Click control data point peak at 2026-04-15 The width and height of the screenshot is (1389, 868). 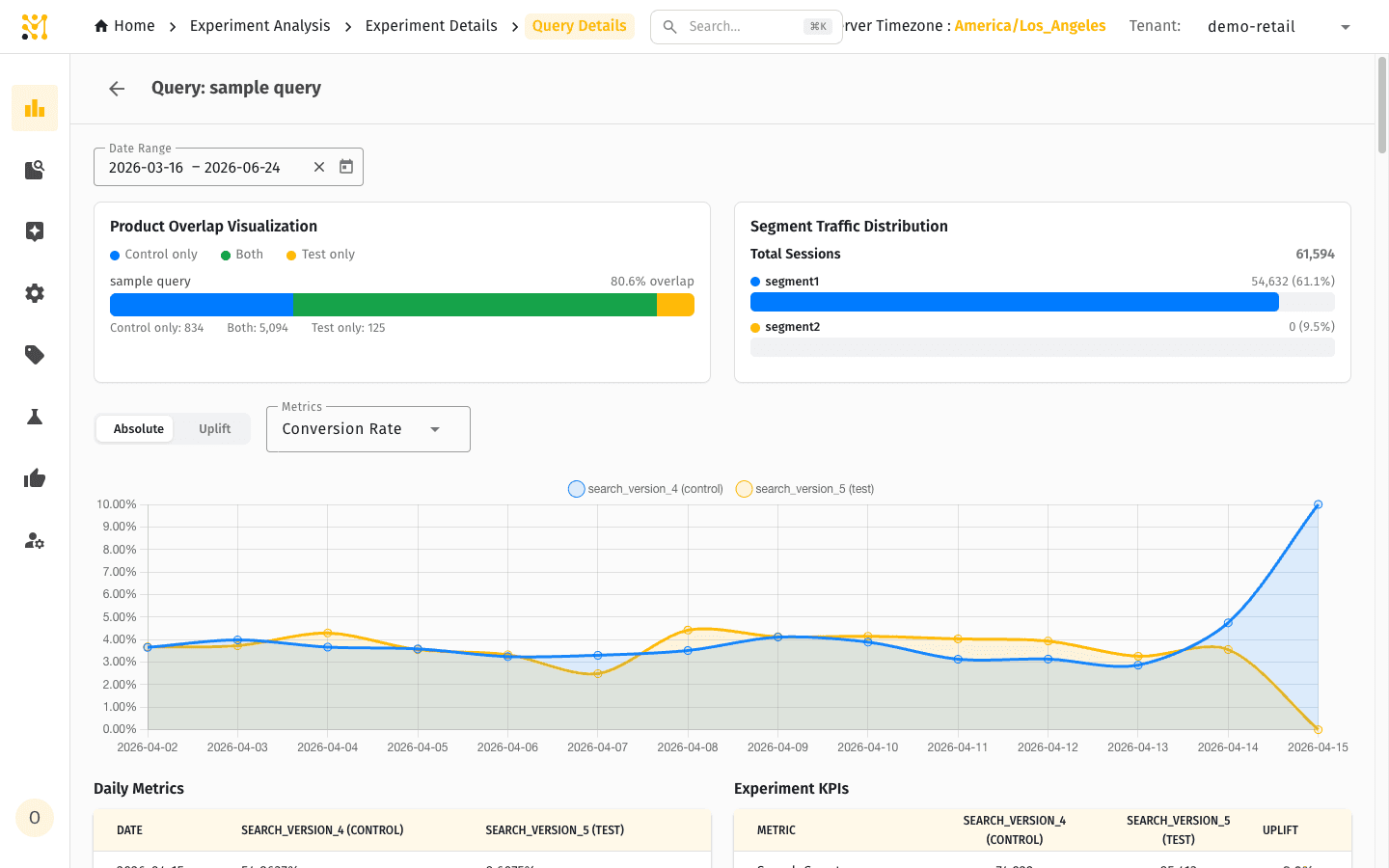pyautogui.click(x=1318, y=504)
